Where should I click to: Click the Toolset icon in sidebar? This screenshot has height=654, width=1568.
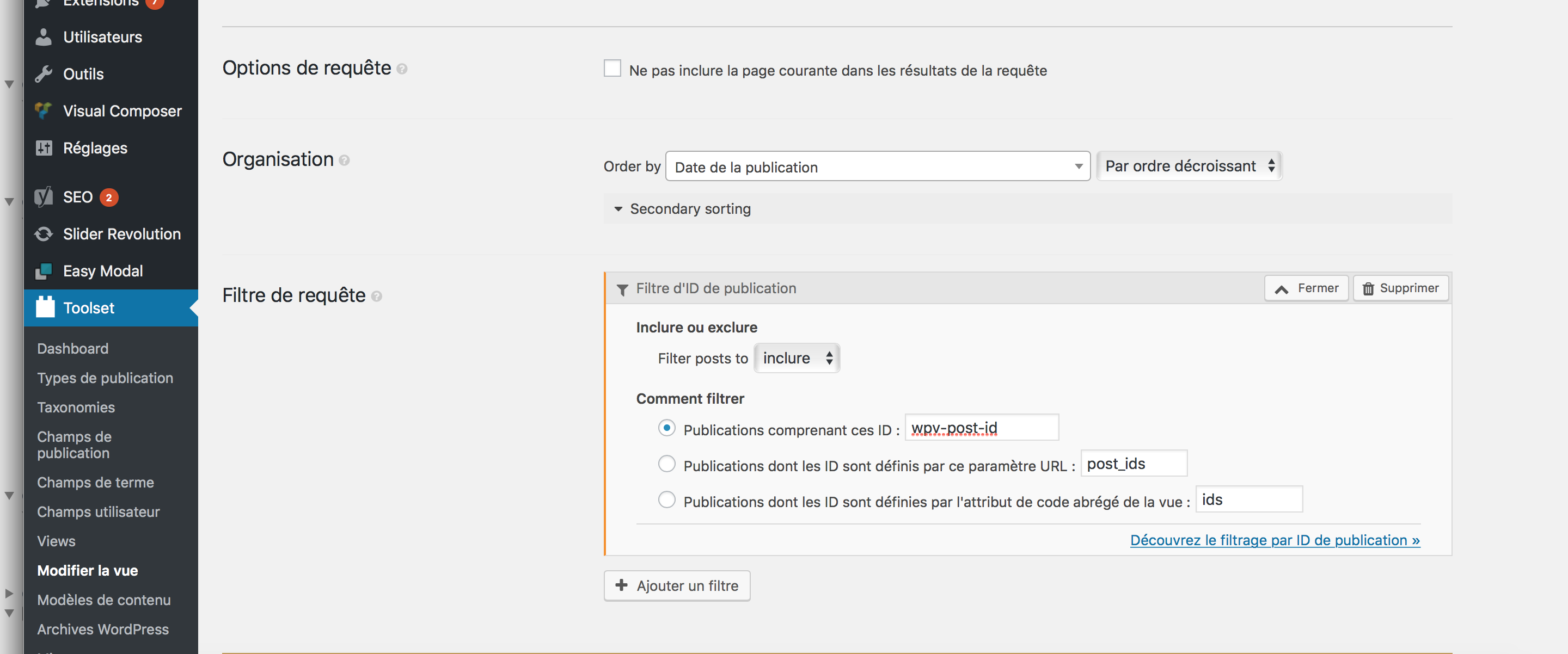pyautogui.click(x=45, y=307)
